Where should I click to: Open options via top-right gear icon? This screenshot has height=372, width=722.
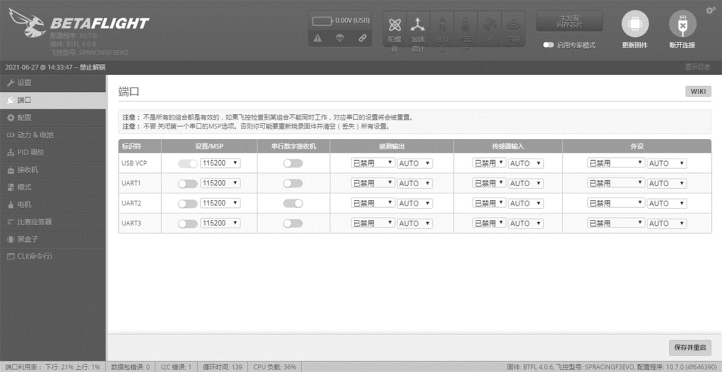[710, 11]
